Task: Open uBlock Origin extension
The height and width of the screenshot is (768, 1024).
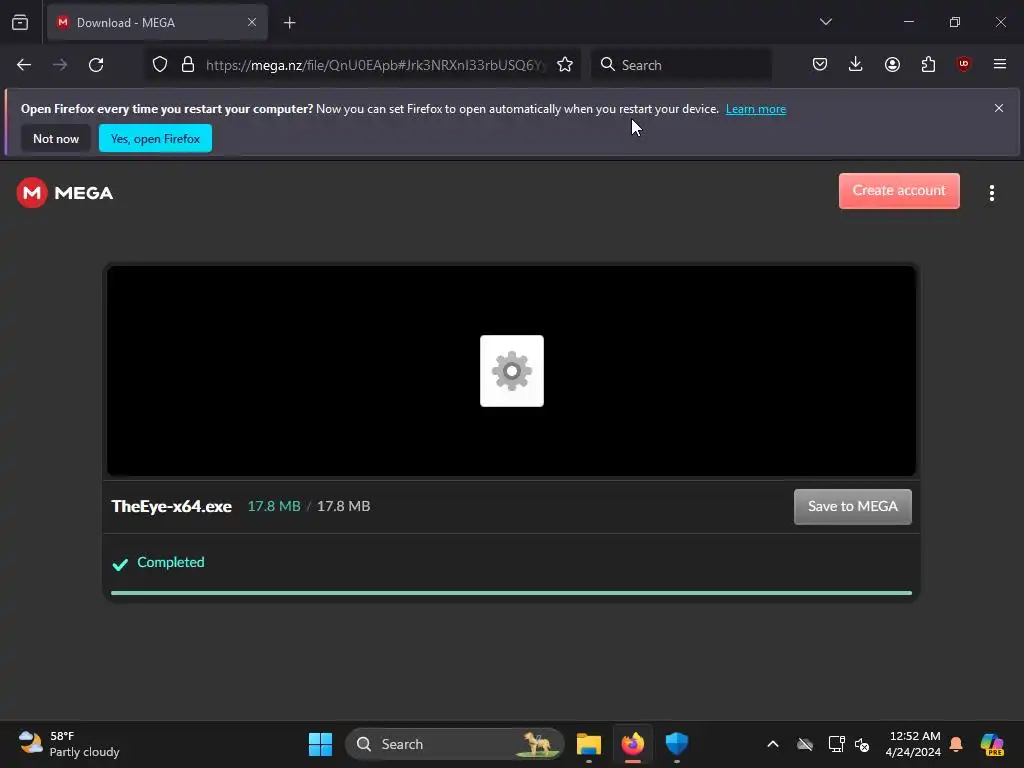Action: 963,64
